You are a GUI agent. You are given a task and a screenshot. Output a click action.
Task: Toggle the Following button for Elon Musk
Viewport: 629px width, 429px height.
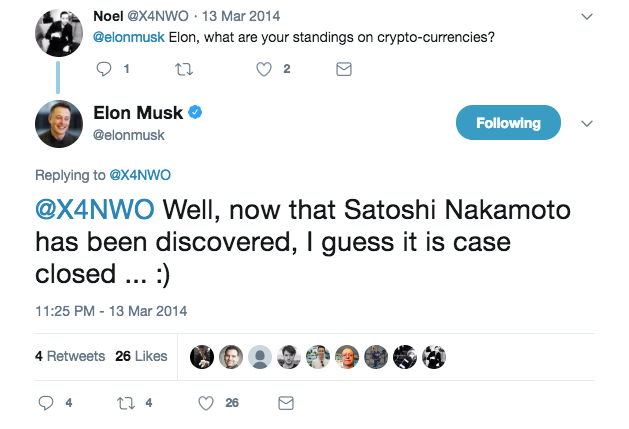[x=508, y=123]
